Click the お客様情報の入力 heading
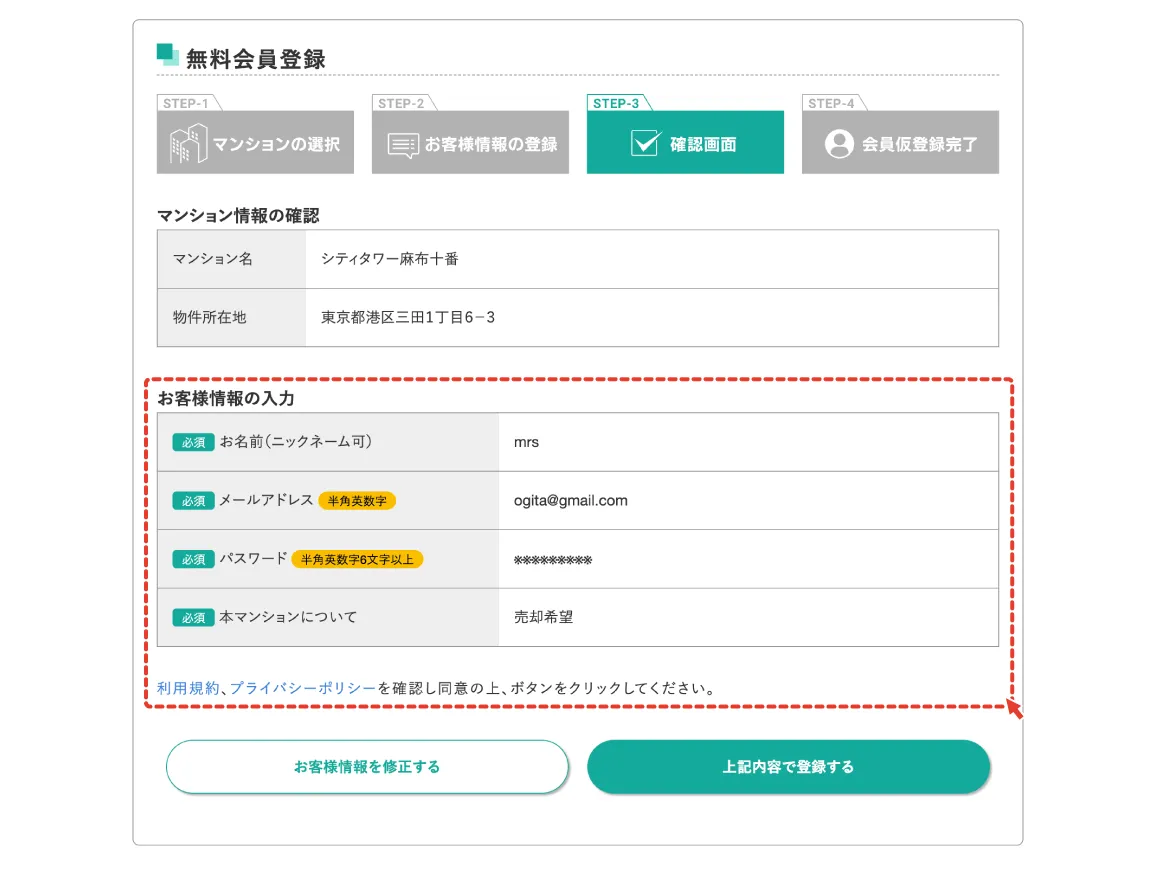The width and height of the screenshot is (1156, 876). click(x=226, y=398)
